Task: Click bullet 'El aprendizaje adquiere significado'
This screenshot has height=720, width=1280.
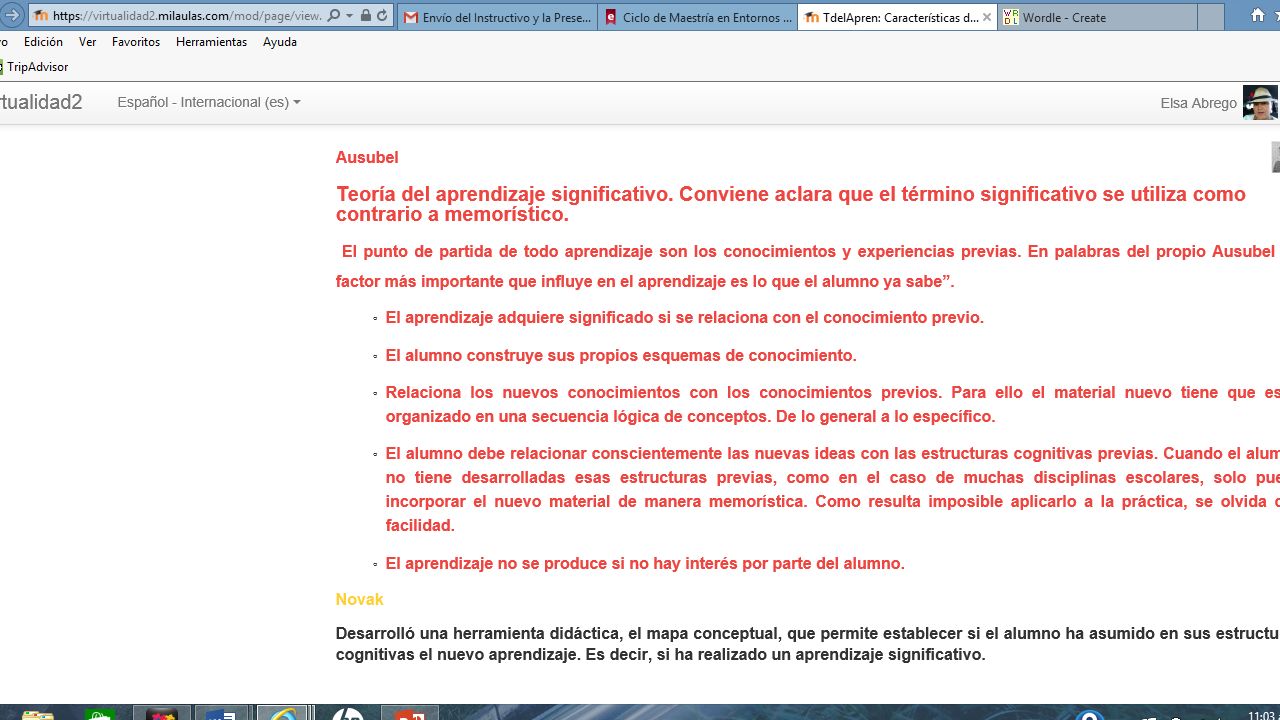Action: pyautogui.click(x=685, y=317)
